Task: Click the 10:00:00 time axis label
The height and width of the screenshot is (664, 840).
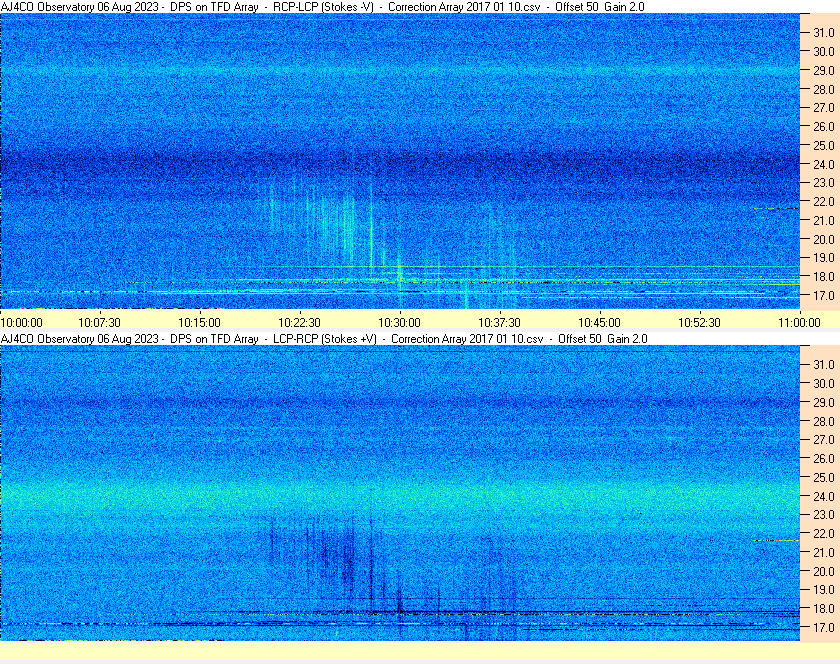Action: tap(21, 323)
